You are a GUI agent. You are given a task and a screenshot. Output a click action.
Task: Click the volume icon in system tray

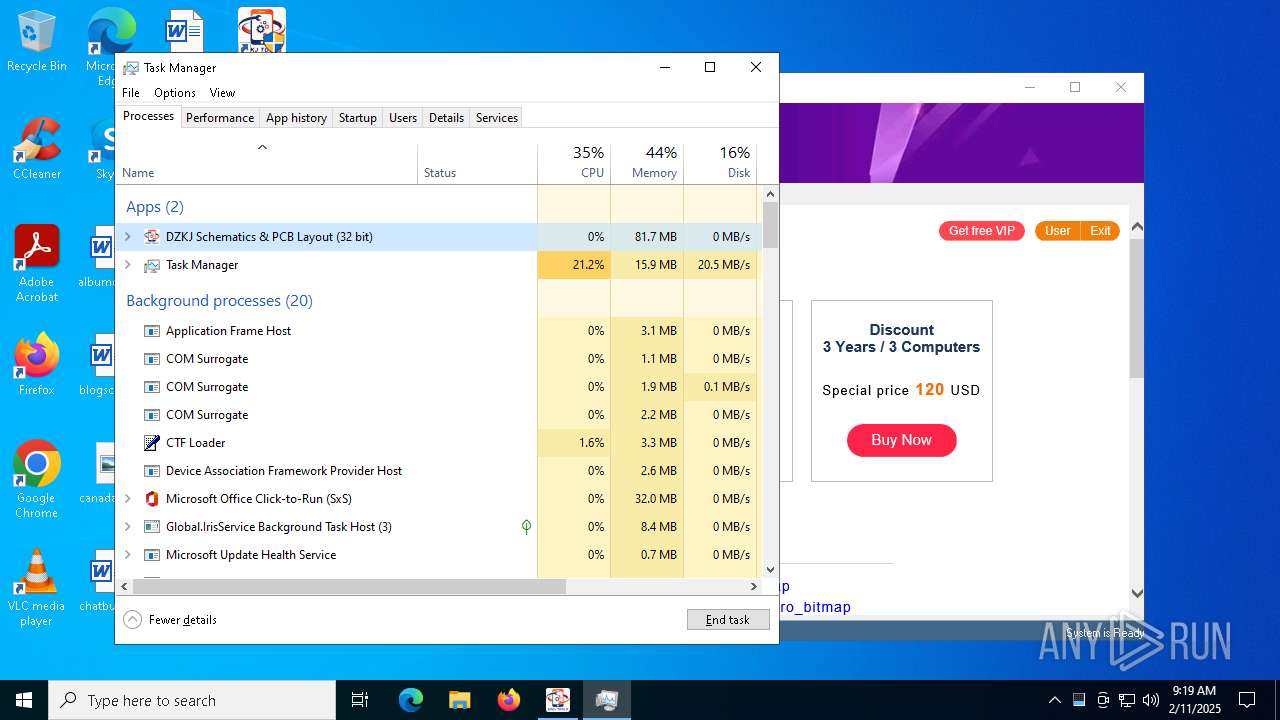pyautogui.click(x=1151, y=700)
